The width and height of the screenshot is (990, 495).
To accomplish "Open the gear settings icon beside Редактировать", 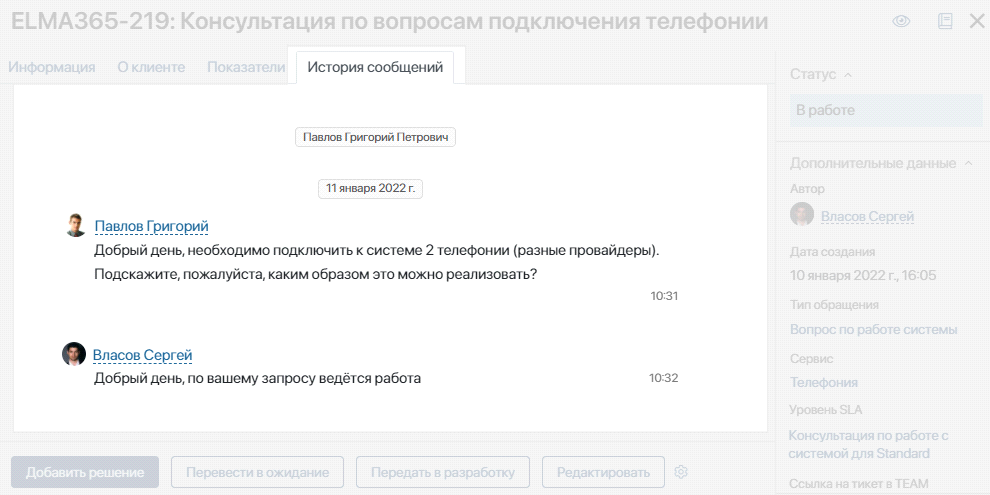I will (x=680, y=472).
